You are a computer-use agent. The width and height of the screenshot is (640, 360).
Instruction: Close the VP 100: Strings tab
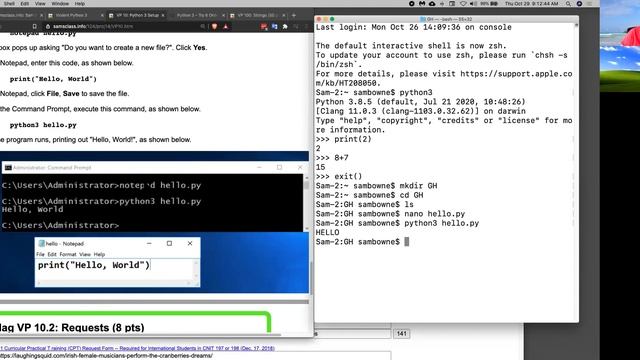coord(284,15)
